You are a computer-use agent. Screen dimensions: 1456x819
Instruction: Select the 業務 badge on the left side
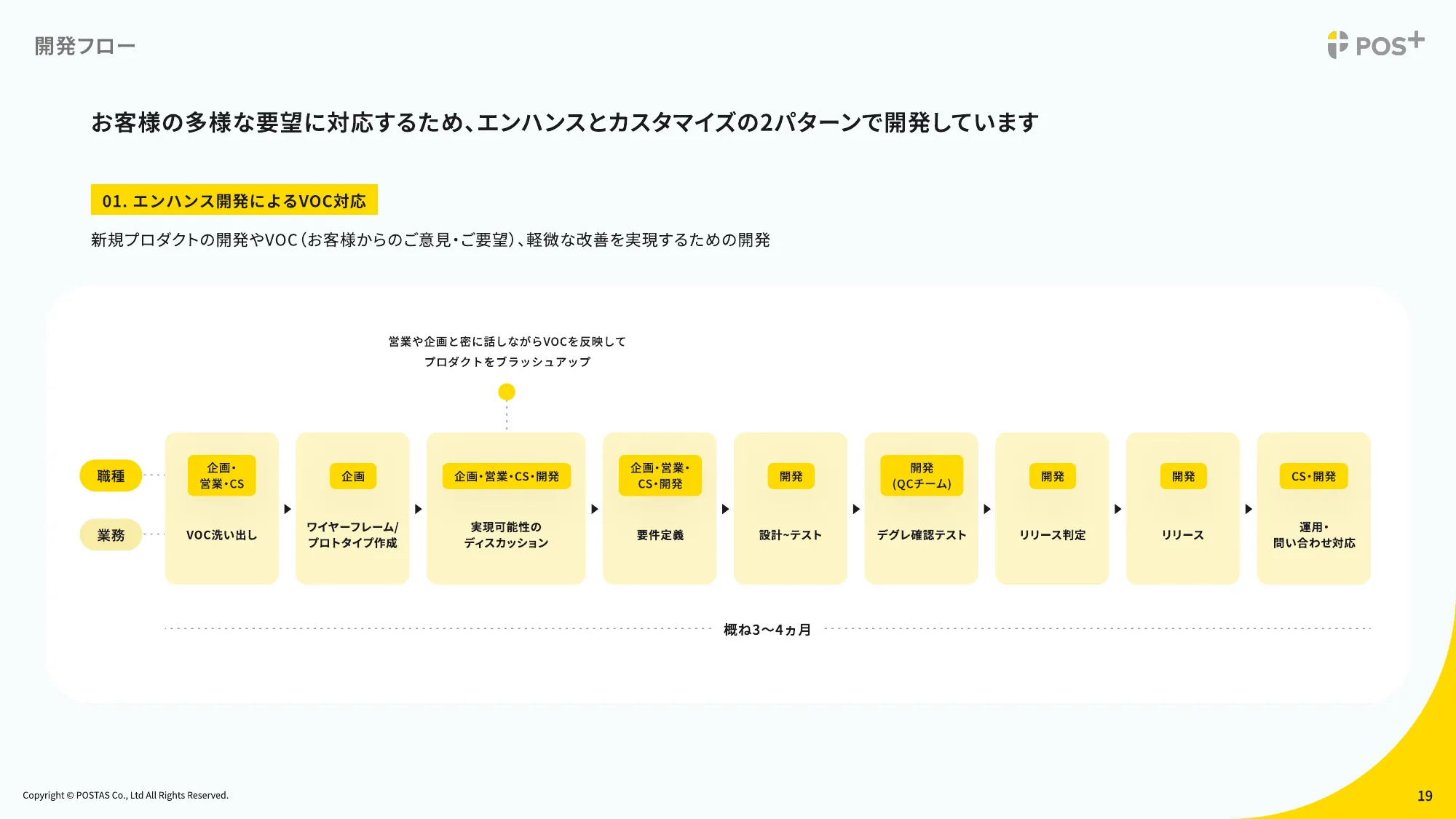point(110,534)
